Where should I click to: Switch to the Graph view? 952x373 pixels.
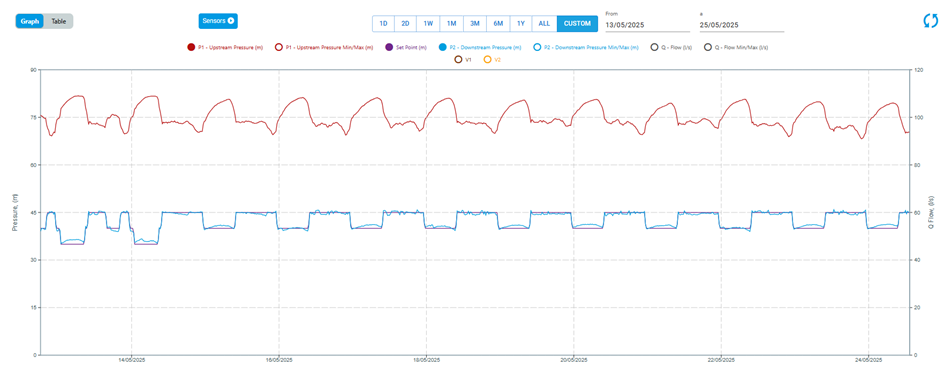[30, 21]
